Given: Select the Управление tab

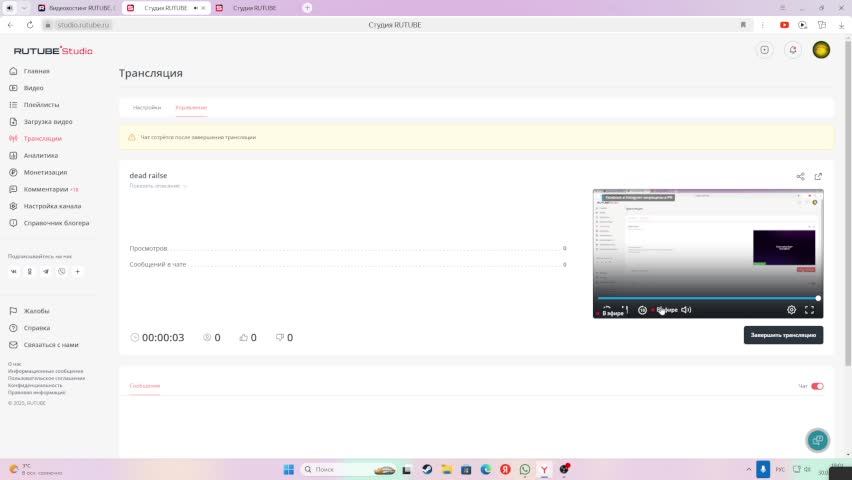Looking at the screenshot, I should click(x=191, y=108).
